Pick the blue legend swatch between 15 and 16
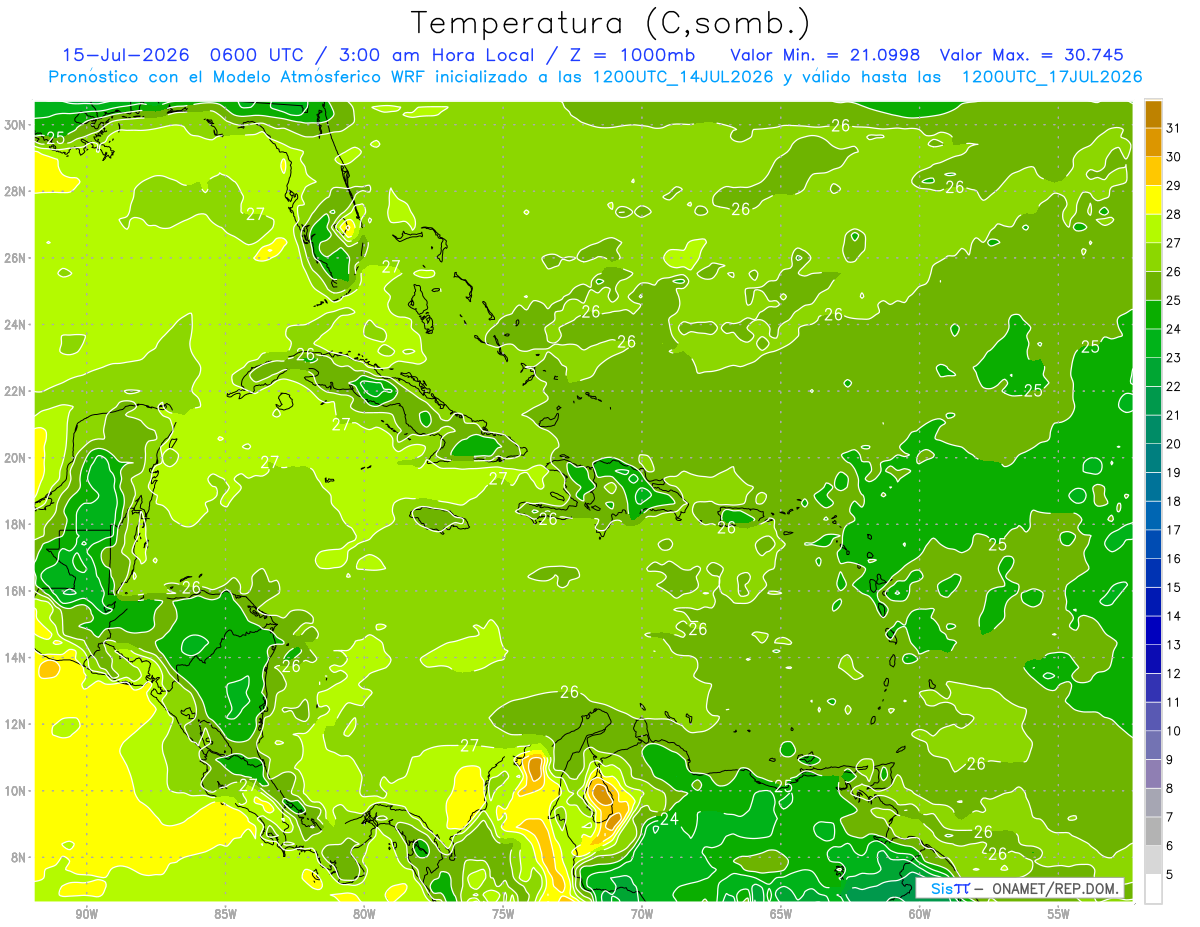 coord(1153,572)
